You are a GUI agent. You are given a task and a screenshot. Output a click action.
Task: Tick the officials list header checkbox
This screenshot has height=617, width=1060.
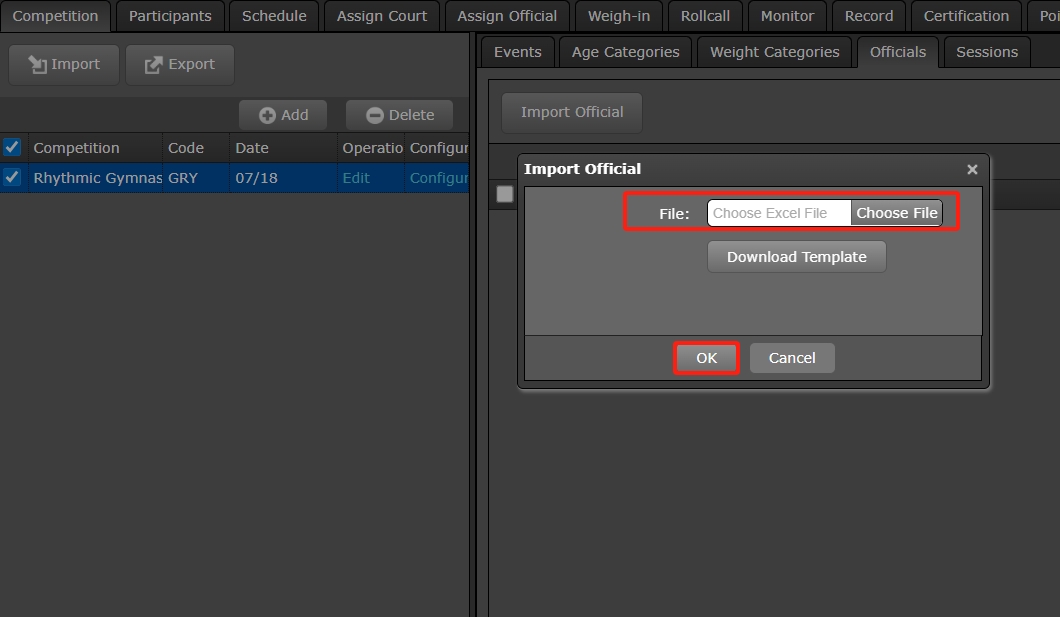click(505, 194)
